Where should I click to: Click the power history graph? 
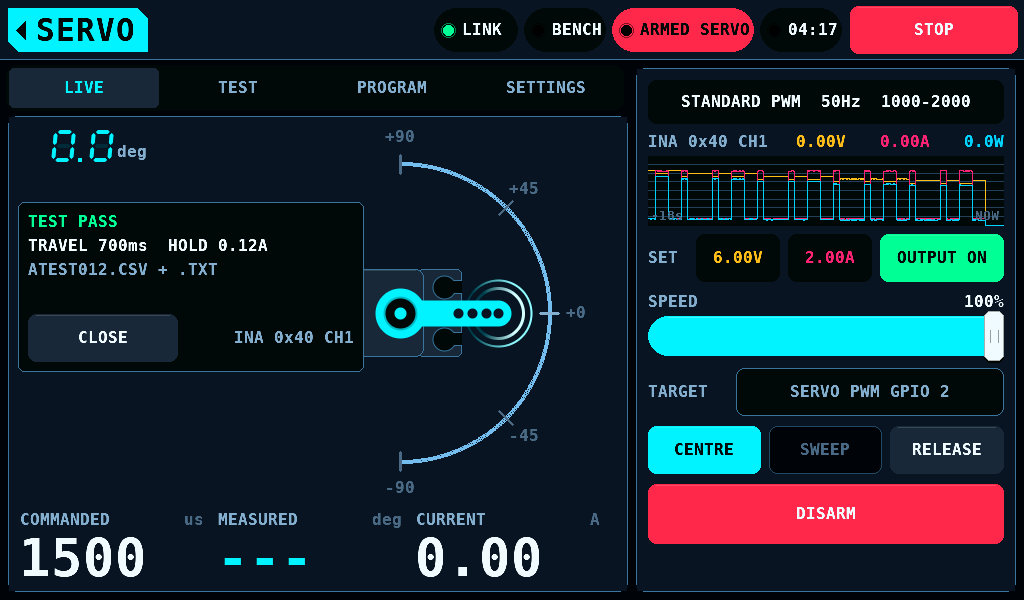[x=825, y=191]
